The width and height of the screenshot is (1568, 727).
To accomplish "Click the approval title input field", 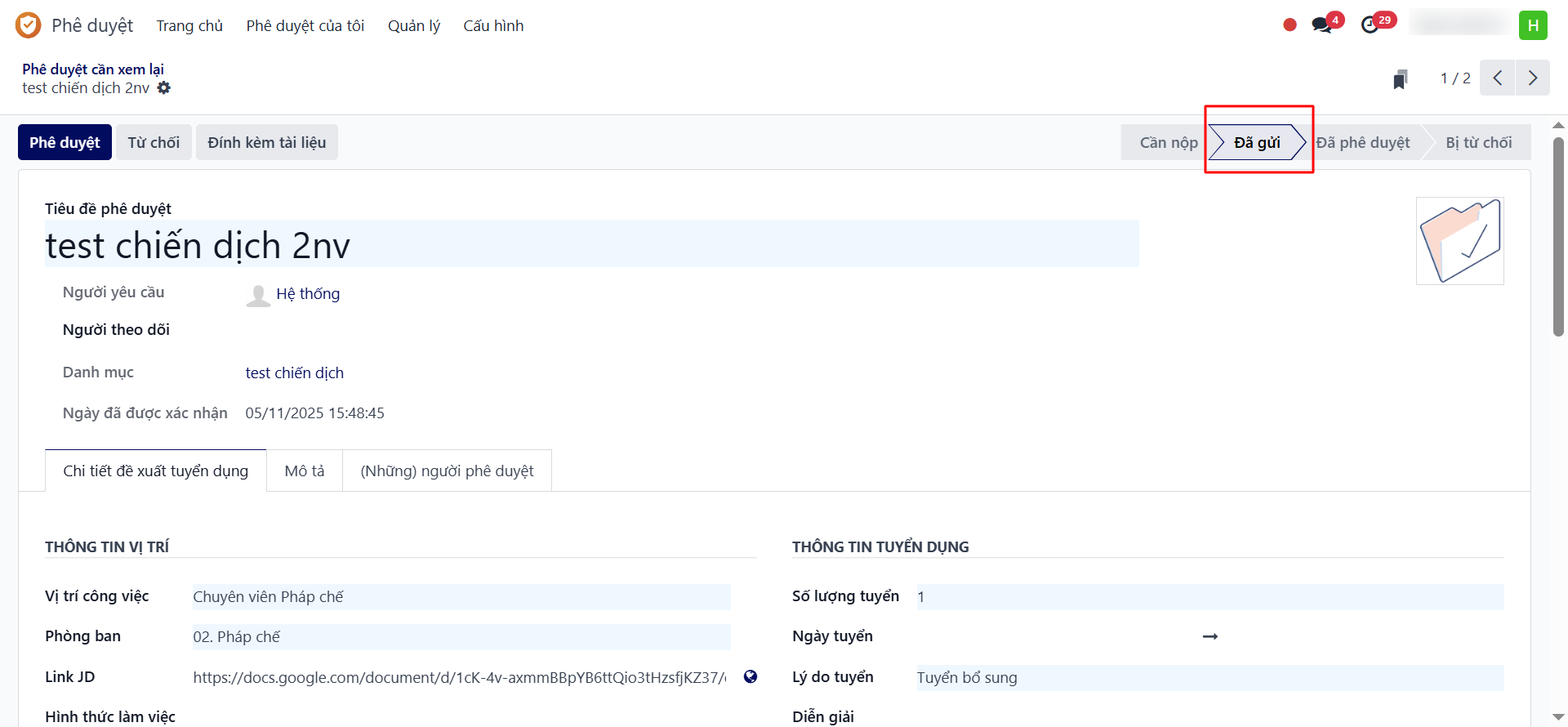I will coord(591,245).
